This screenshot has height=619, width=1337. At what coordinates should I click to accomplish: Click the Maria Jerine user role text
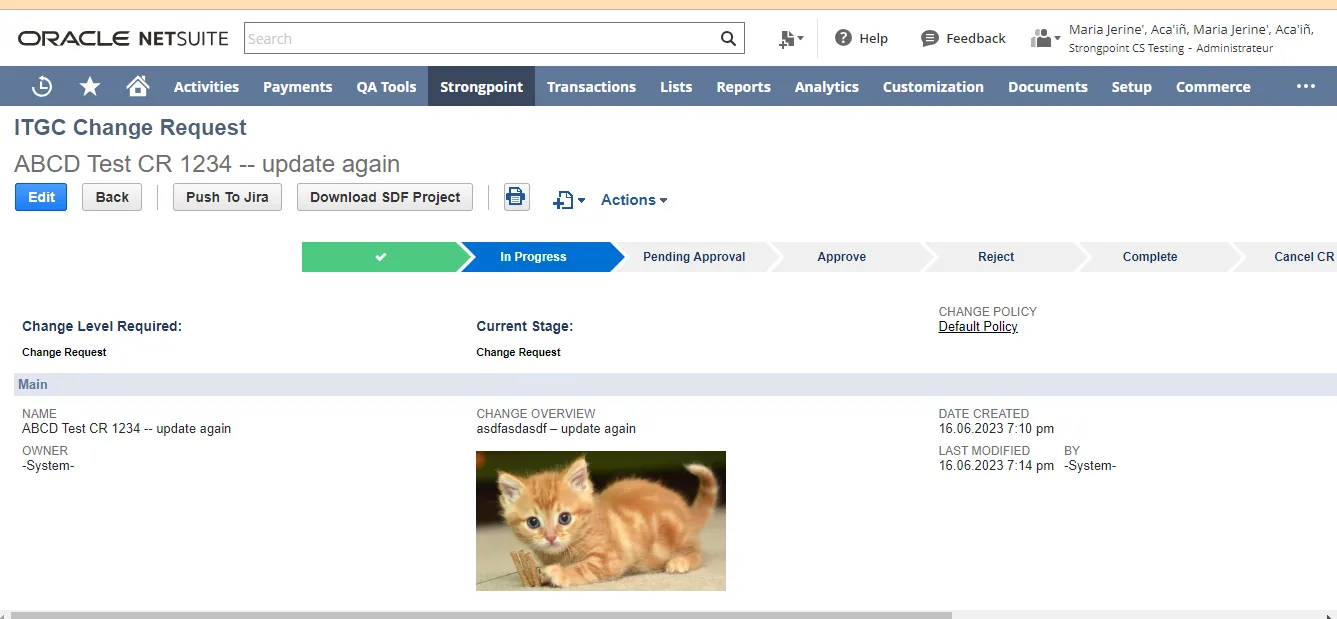pyautogui.click(x=1190, y=38)
